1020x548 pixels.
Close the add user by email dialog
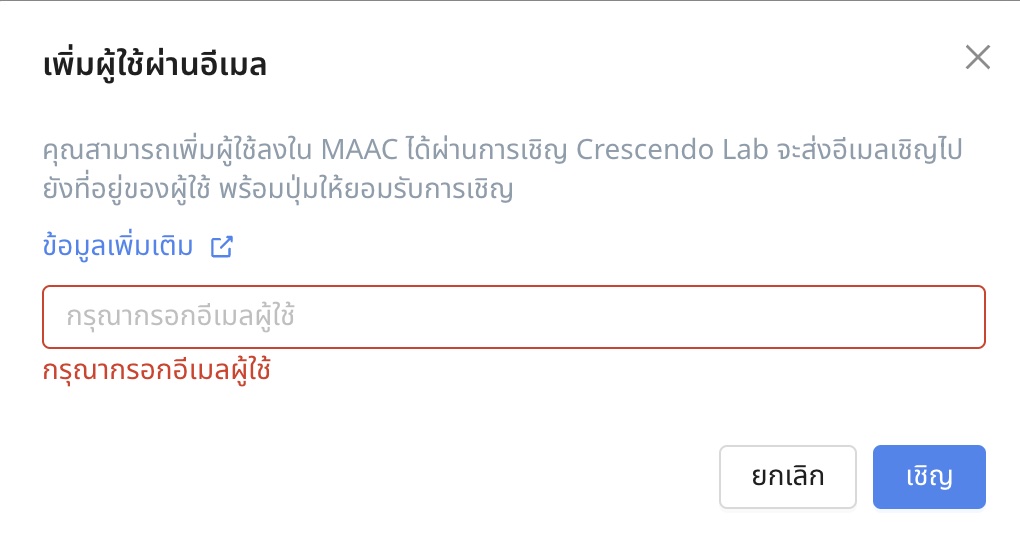tap(977, 58)
